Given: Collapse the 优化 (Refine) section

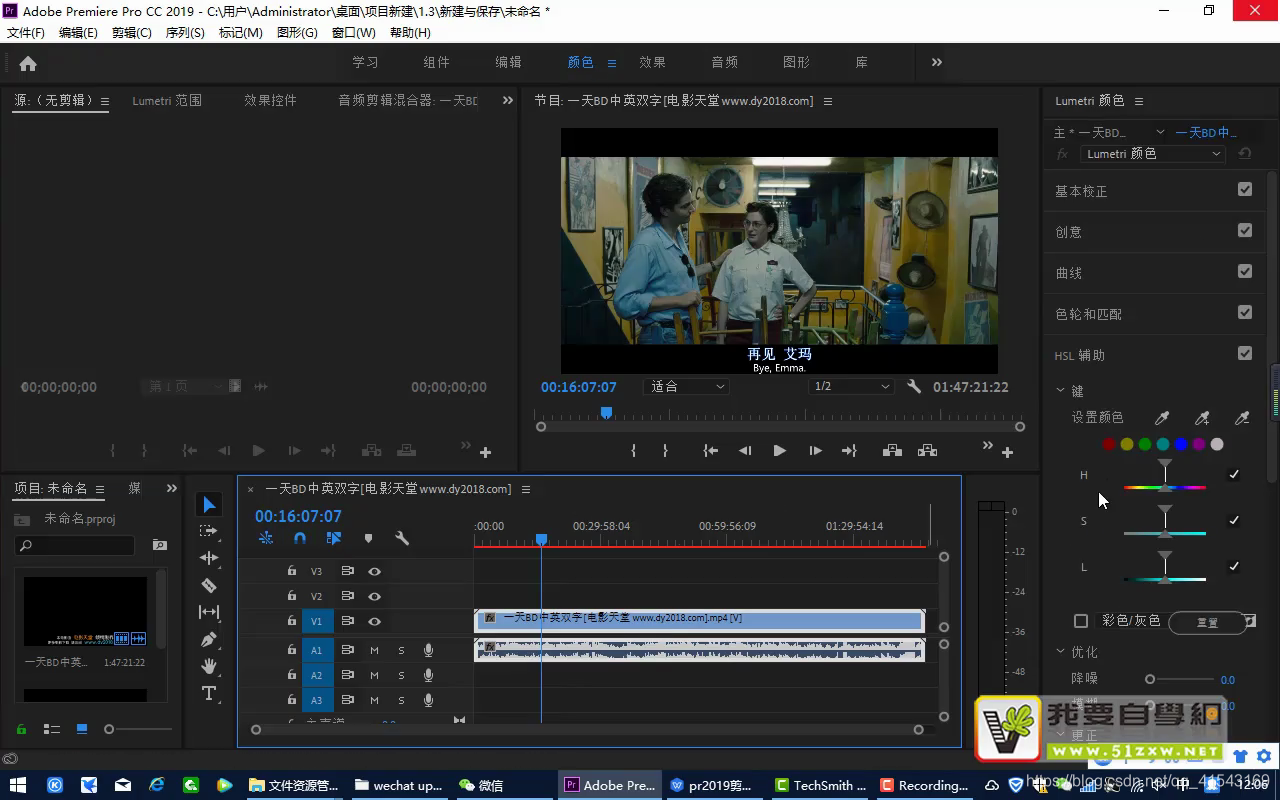Looking at the screenshot, I should click(1061, 652).
